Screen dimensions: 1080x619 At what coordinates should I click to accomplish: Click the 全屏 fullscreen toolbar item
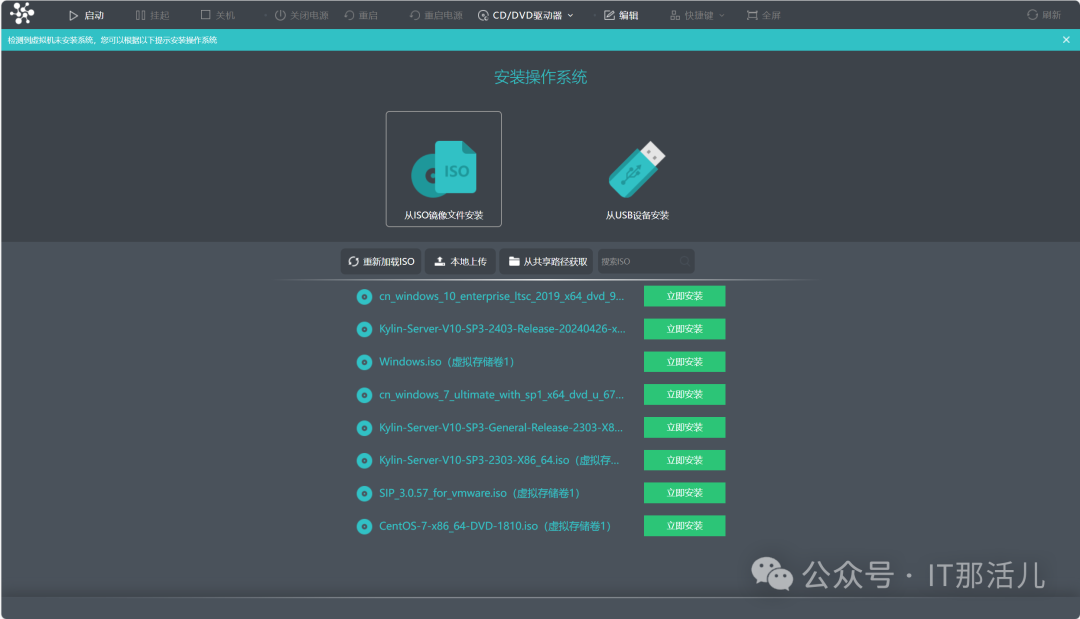(764, 15)
